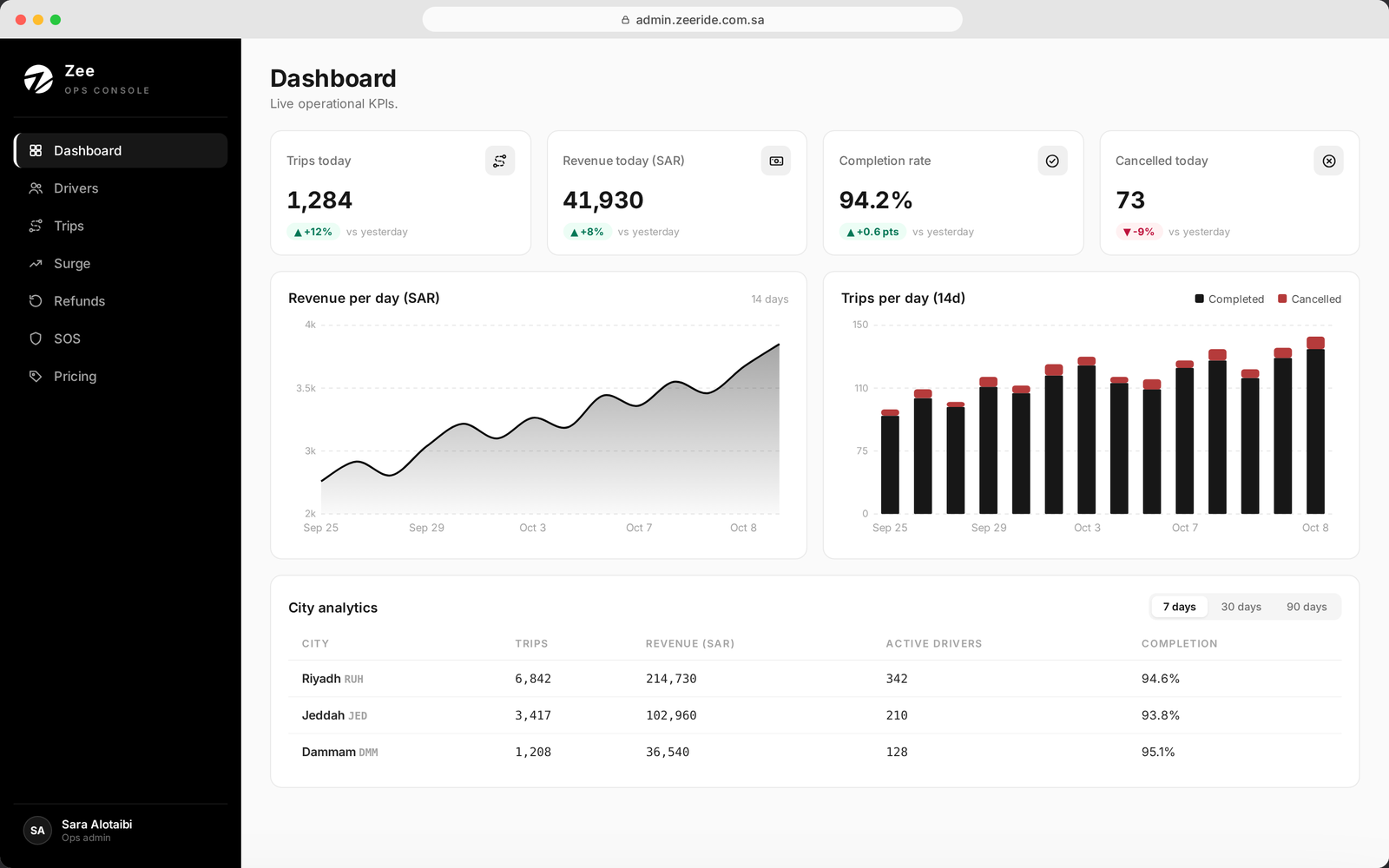Click the Completed legend black swatch
The height and width of the screenshot is (868, 1389).
[x=1199, y=299]
